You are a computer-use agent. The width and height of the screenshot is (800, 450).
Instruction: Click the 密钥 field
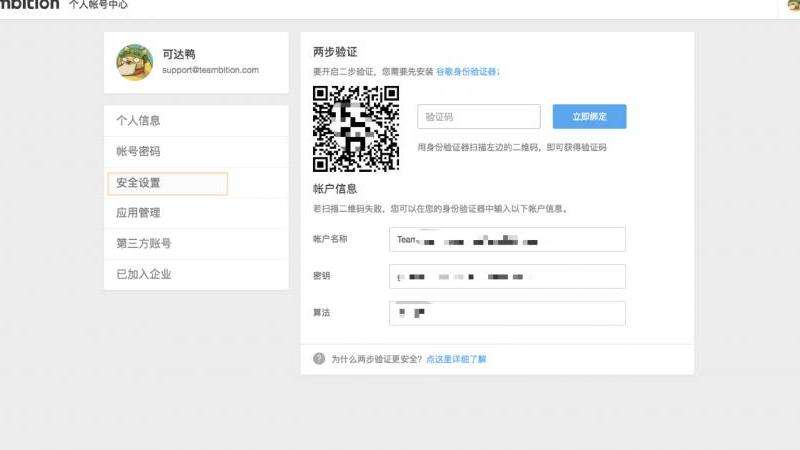pyautogui.click(x=507, y=277)
